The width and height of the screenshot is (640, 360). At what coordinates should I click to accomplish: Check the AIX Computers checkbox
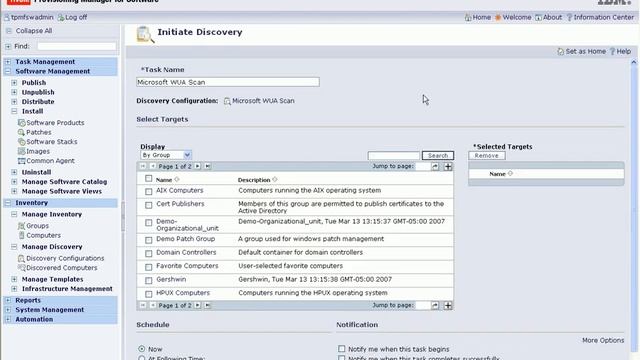point(149,191)
